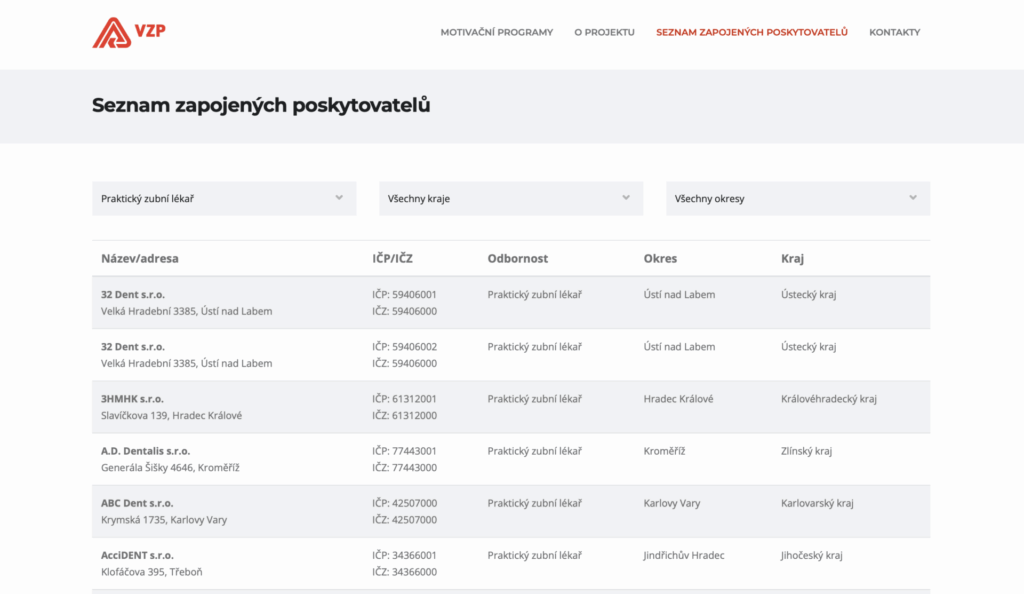Click the Okres column header
This screenshot has width=1024, height=594.
click(660, 258)
